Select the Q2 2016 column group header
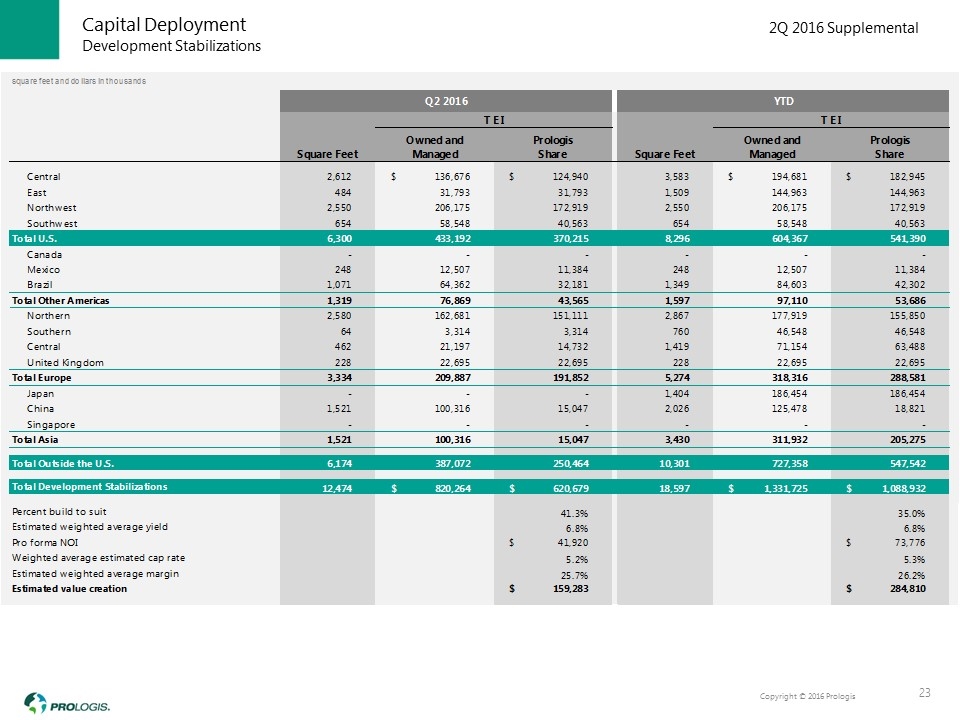 (x=447, y=100)
